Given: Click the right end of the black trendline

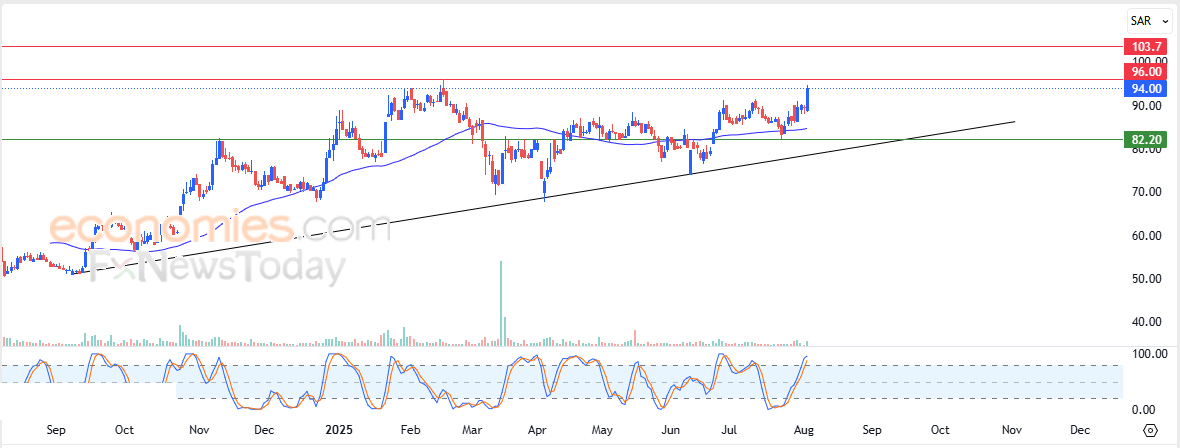Looking at the screenshot, I should coord(1014,121).
